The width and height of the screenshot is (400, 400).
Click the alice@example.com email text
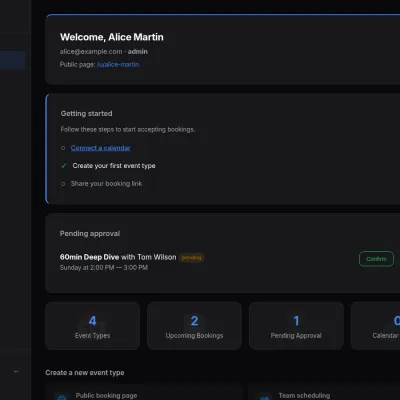(x=91, y=52)
